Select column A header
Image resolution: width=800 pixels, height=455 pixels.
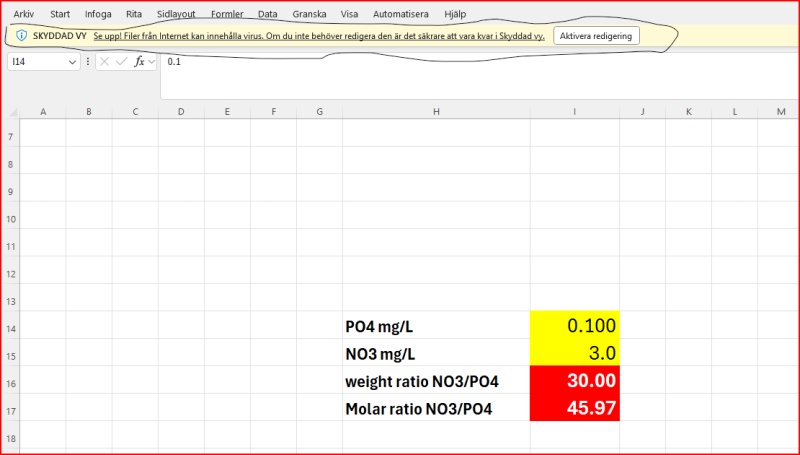[x=43, y=112]
